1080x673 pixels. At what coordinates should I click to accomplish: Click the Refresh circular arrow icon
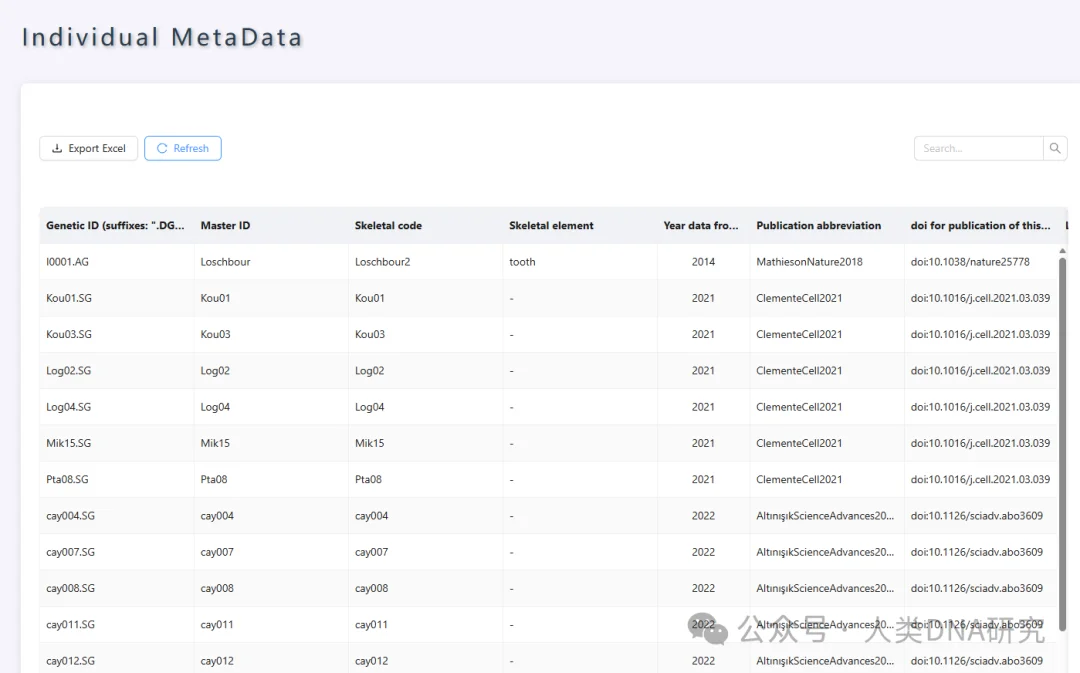pos(162,148)
